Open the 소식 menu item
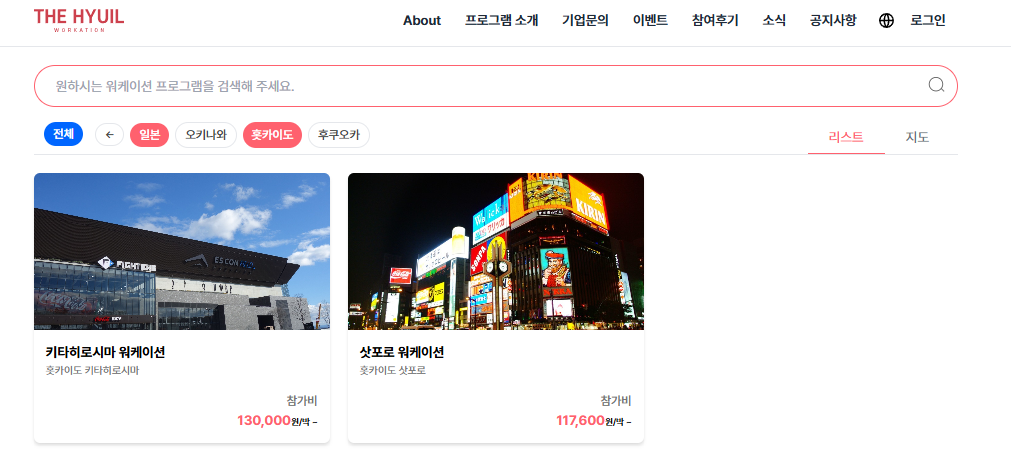The height and width of the screenshot is (461, 1011). point(774,21)
